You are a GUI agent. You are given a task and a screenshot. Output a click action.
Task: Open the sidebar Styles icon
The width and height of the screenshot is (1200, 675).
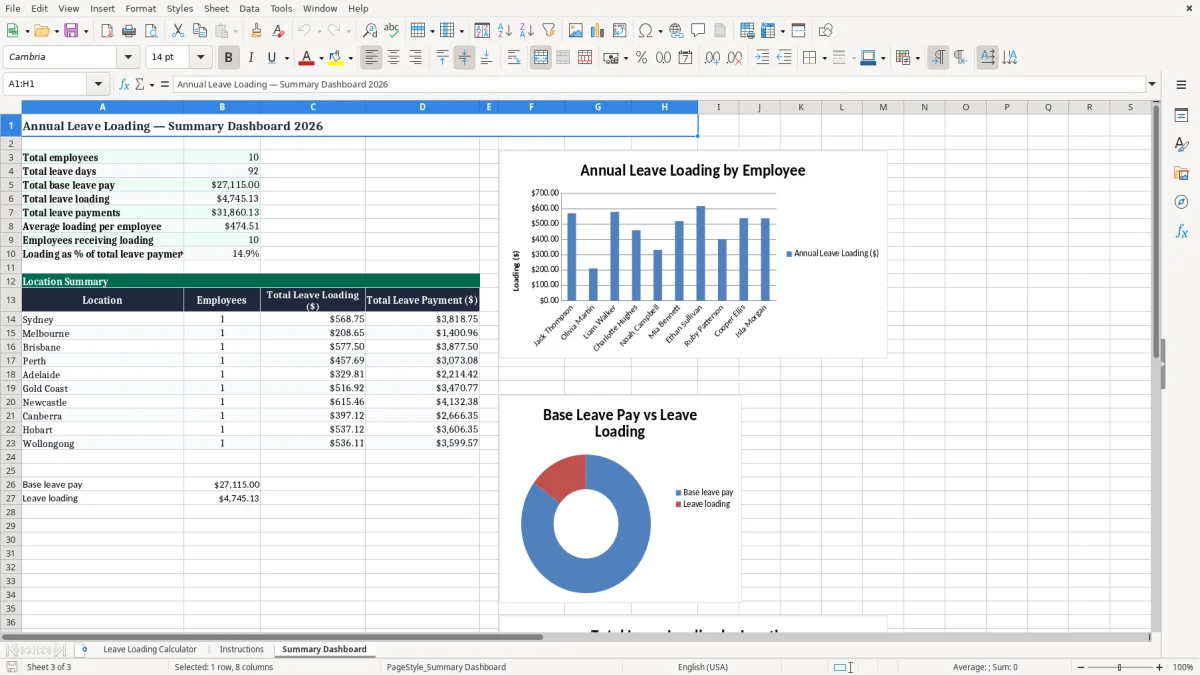click(1181, 144)
